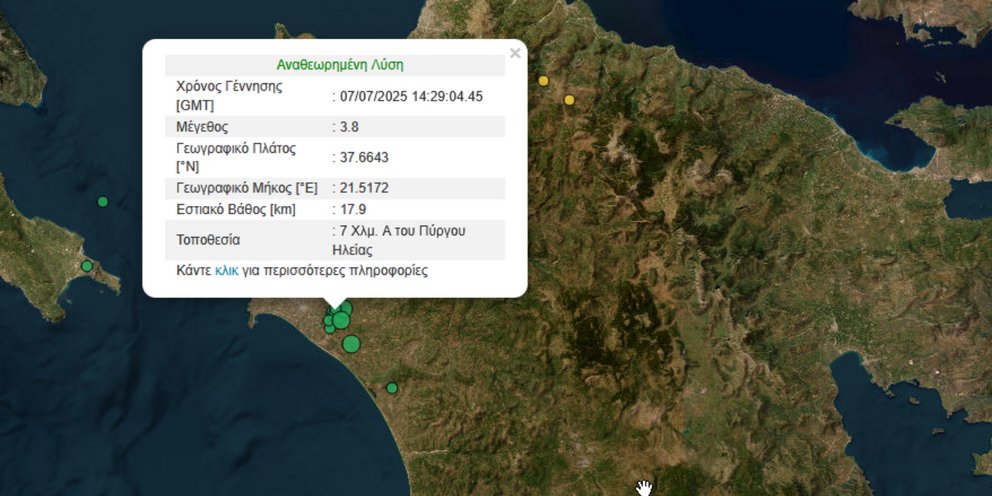Select the focal depth value '17.9'
This screenshot has height=496, width=992.
(352, 209)
